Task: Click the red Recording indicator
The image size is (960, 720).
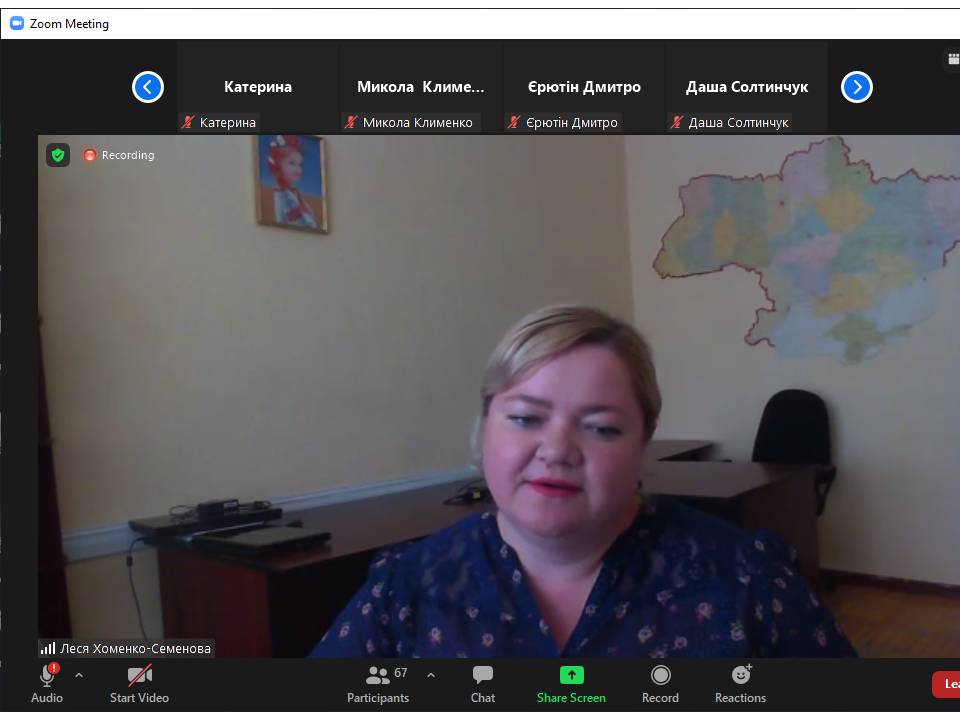Action: (x=119, y=155)
